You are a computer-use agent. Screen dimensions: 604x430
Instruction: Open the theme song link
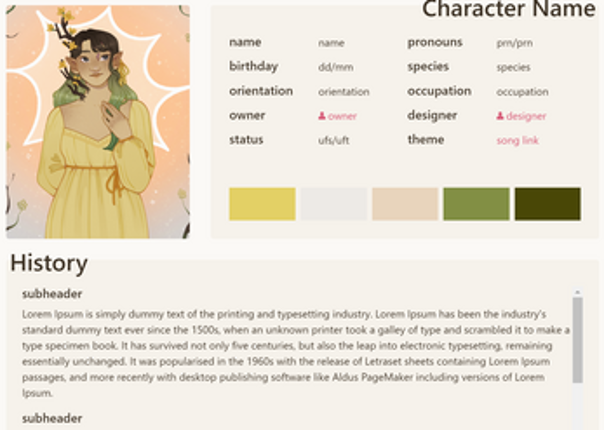[x=517, y=141]
